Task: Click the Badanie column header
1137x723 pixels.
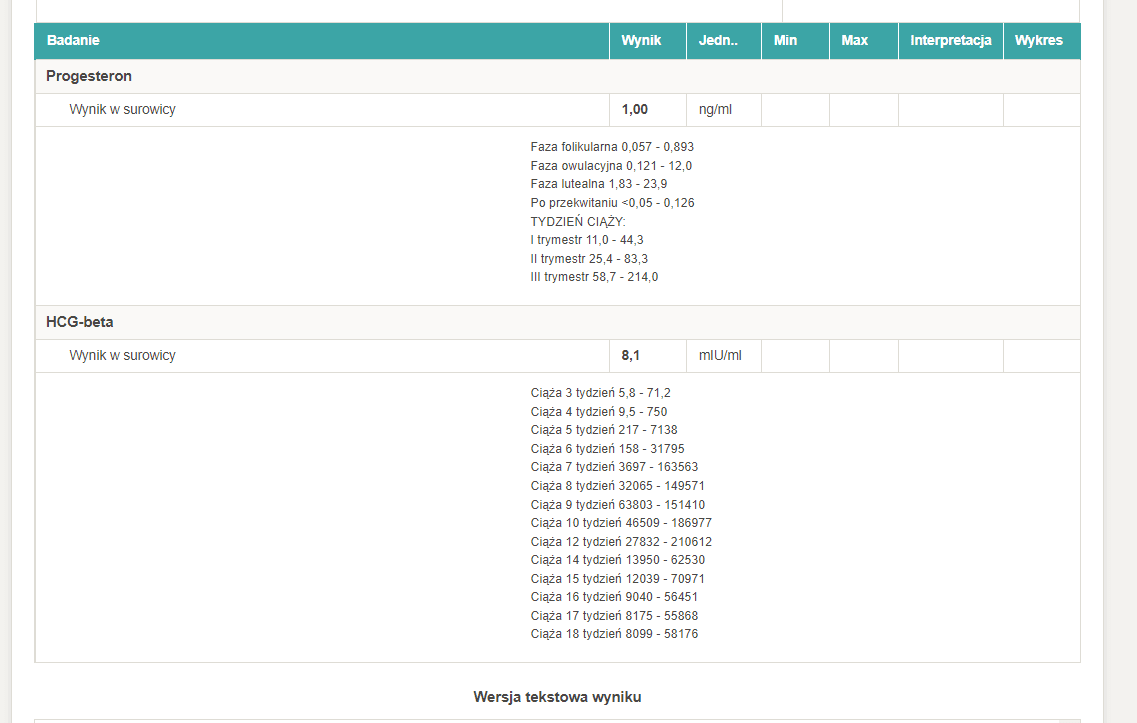Action: point(73,41)
